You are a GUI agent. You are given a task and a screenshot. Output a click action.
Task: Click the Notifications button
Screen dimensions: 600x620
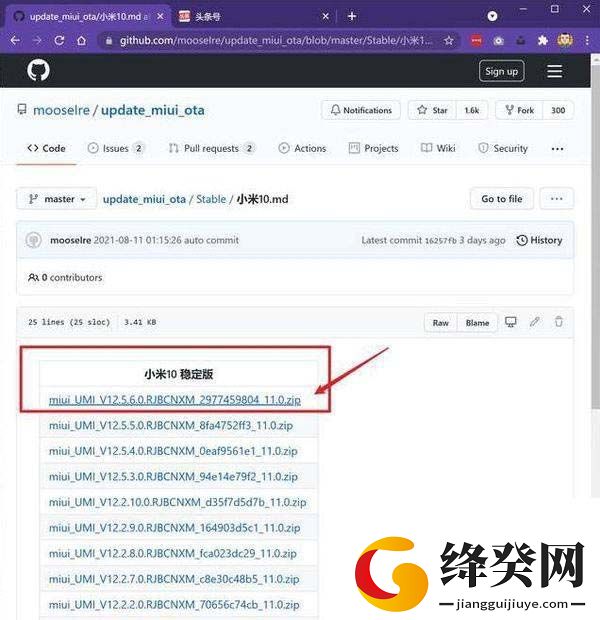[361, 110]
